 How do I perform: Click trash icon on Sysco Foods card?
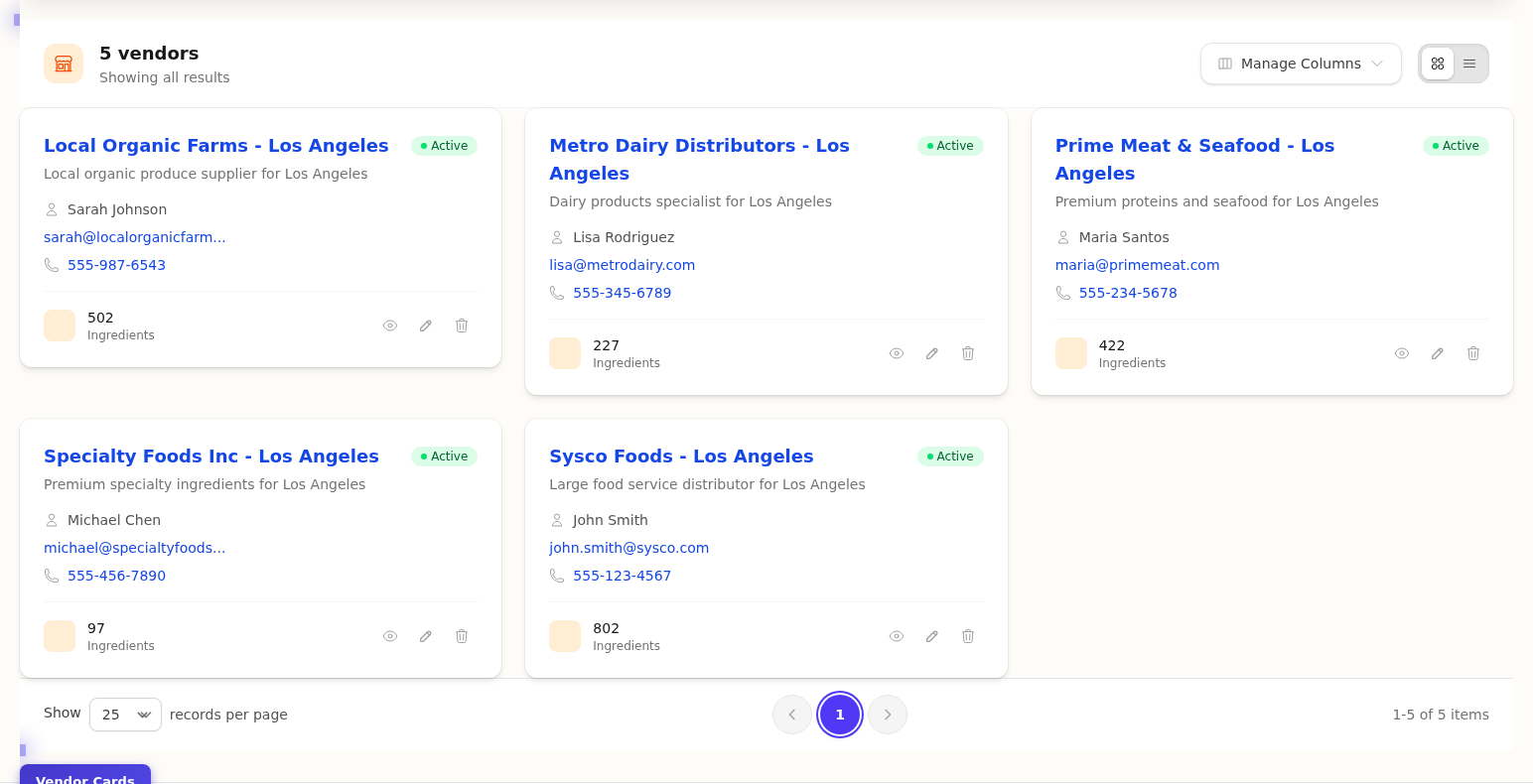968,636
